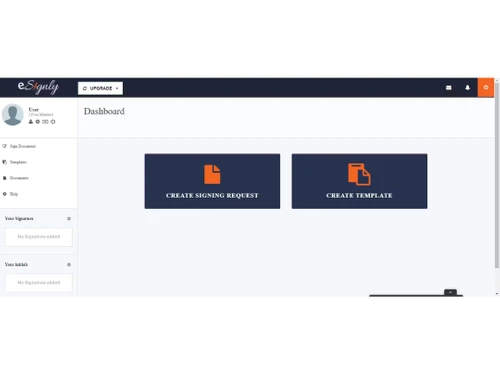Viewport: 500px width, 375px height.
Task: Click the card icon under User
Action: click(45, 122)
